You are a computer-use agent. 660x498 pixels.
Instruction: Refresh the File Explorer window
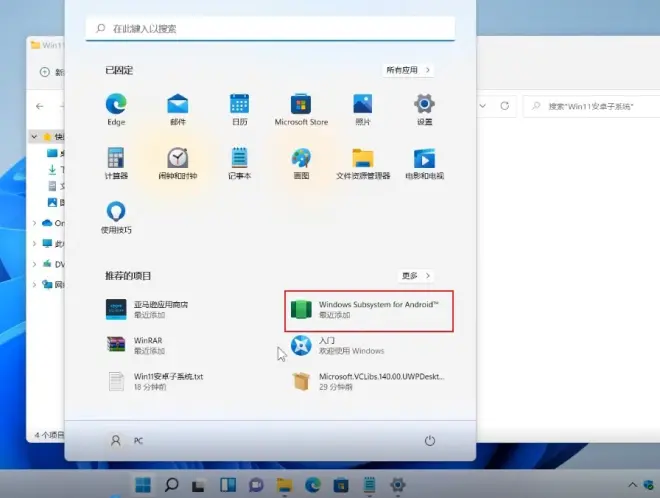(x=505, y=106)
